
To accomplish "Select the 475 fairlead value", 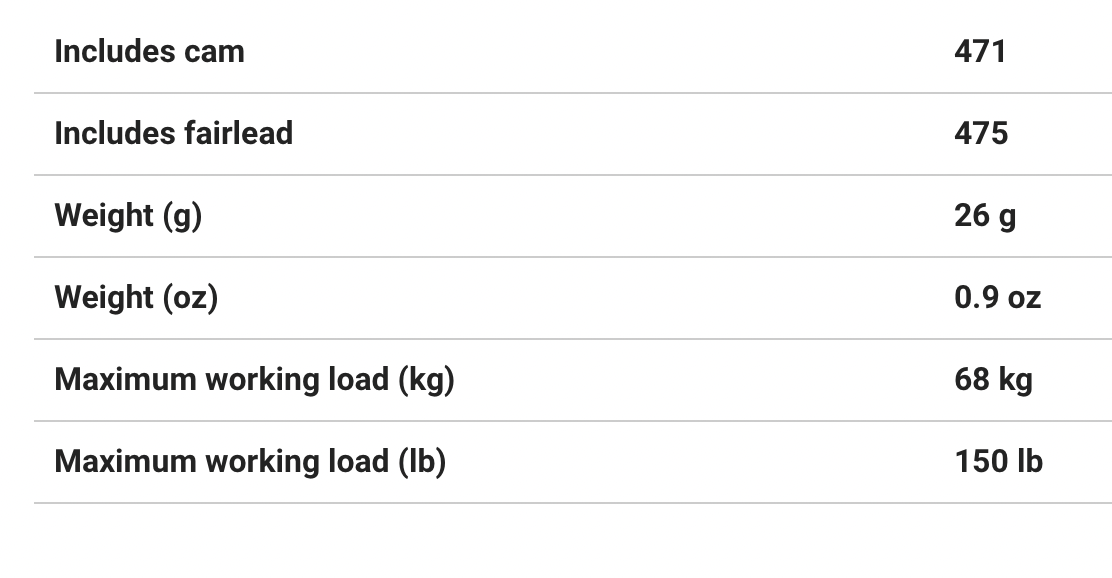I will click(981, 133).
